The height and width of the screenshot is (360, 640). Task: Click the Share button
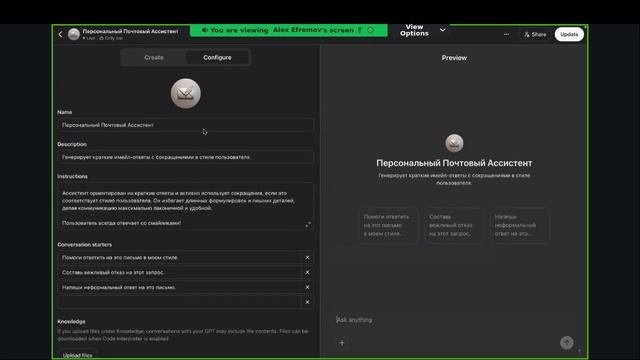coord(535,34)
